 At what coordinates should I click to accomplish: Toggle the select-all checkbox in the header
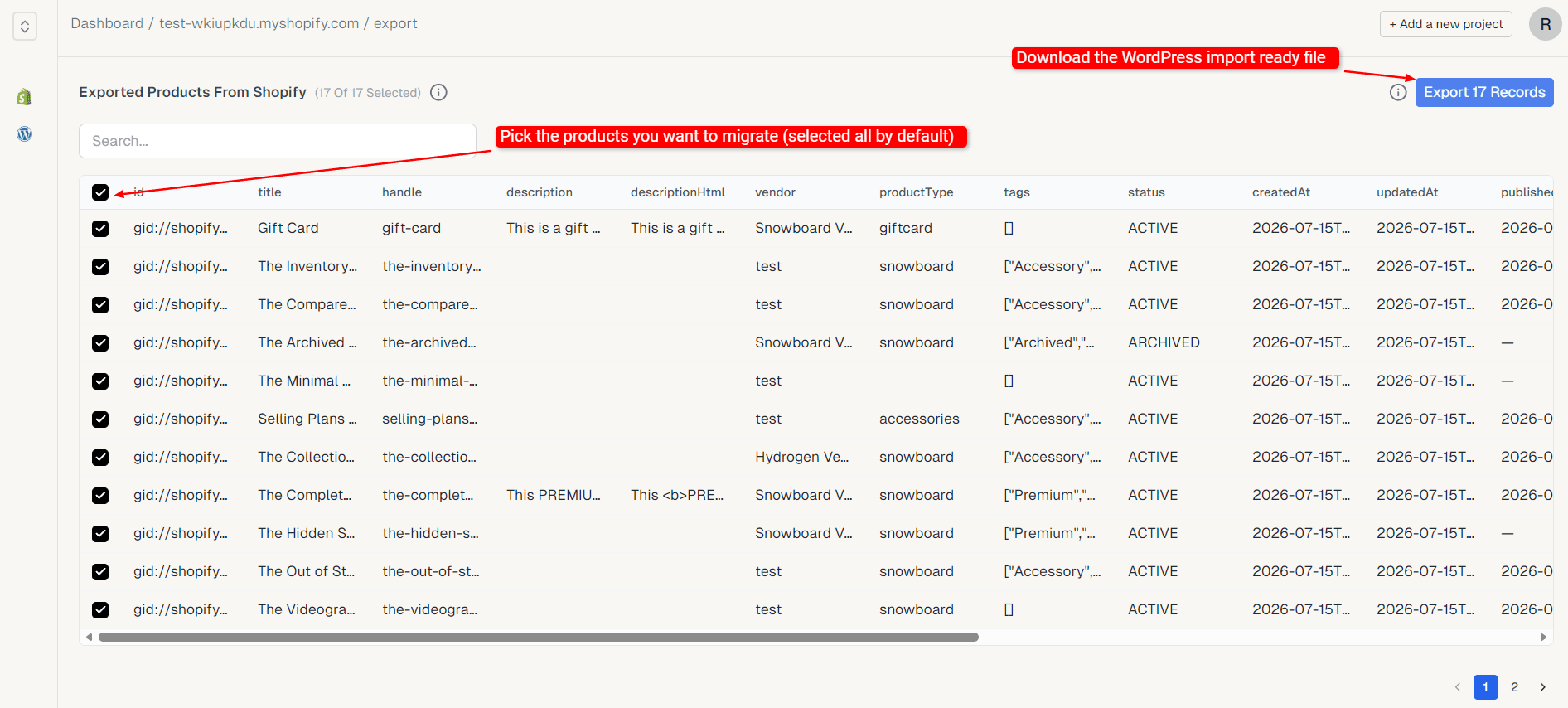pyautogui.click(x=100, y=192)
